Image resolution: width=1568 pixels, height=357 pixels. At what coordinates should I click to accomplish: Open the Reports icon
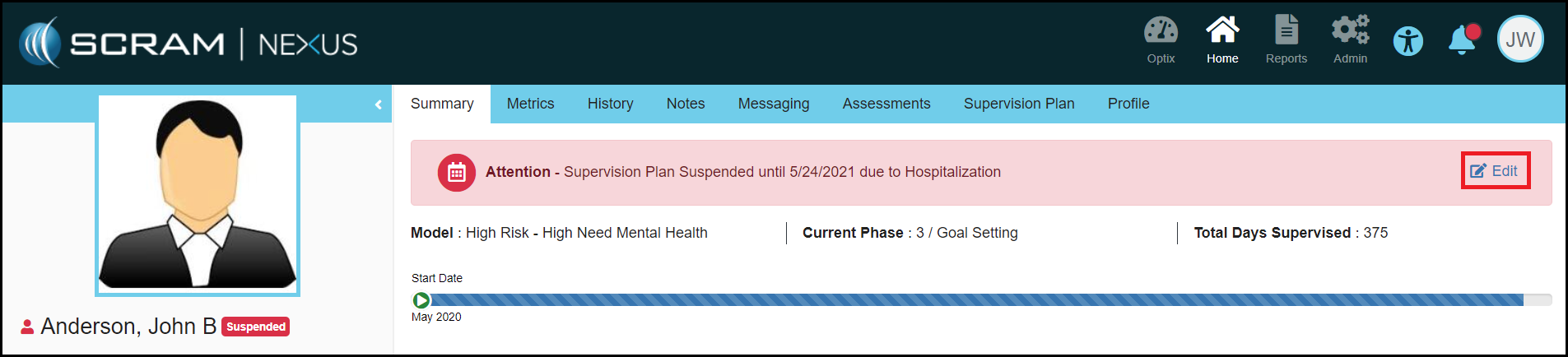coord(1286,39)
